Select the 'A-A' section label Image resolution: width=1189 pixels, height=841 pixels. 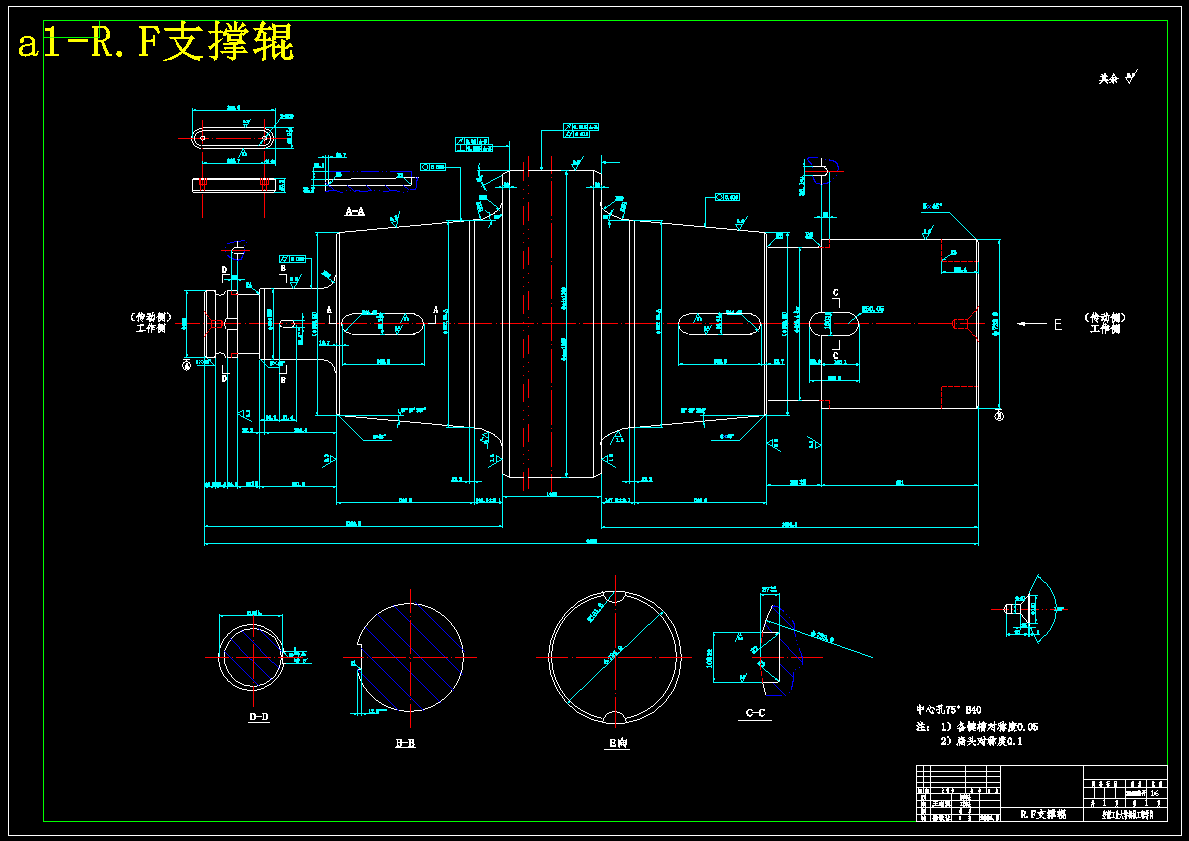coord(355,212)
